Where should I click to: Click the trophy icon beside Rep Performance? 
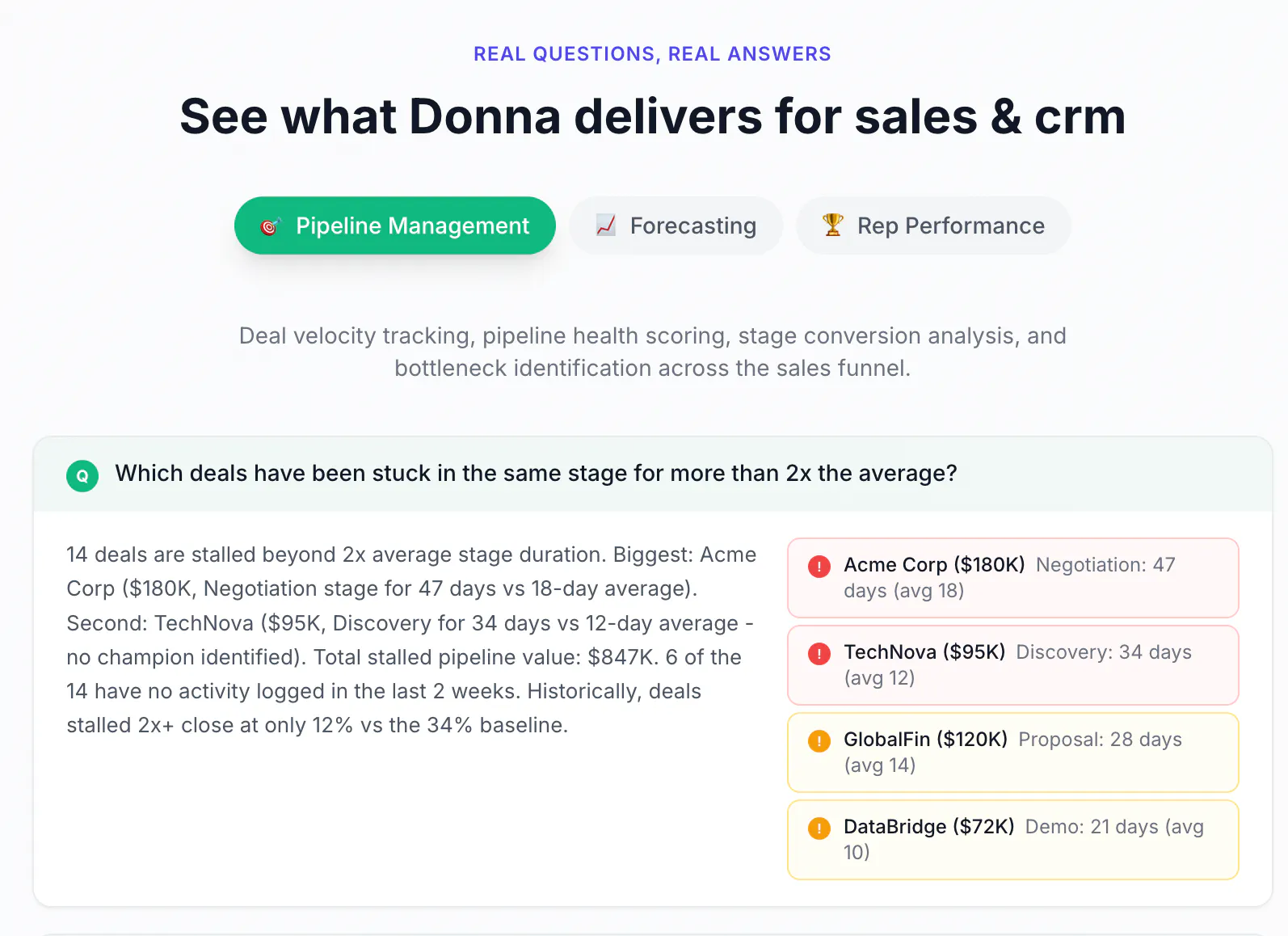pyautogui.click(x=833, y=225)
